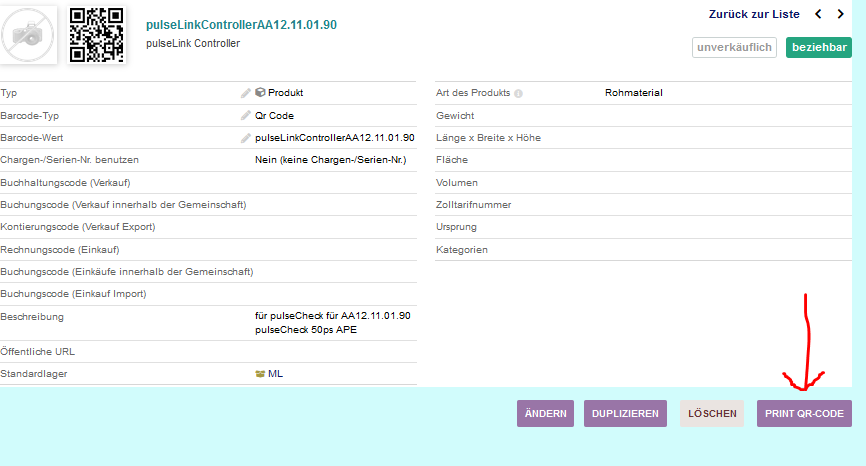This screenshot has height=466, width=866.
Task: Open Zurück zur Liste link
Action: [x=754, y=14]
